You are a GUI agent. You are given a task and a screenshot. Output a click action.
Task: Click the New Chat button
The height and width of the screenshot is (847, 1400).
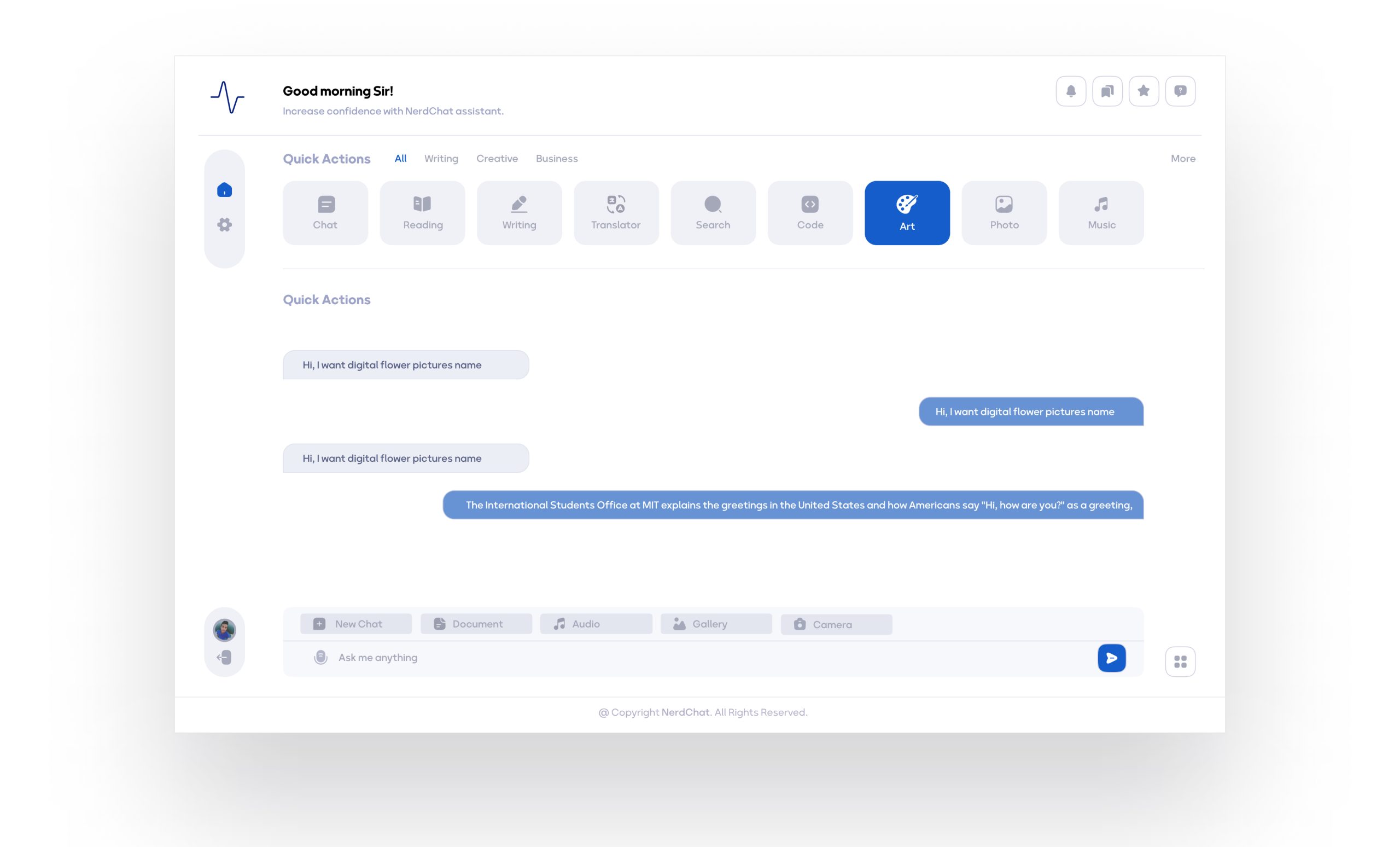point(355,624)
